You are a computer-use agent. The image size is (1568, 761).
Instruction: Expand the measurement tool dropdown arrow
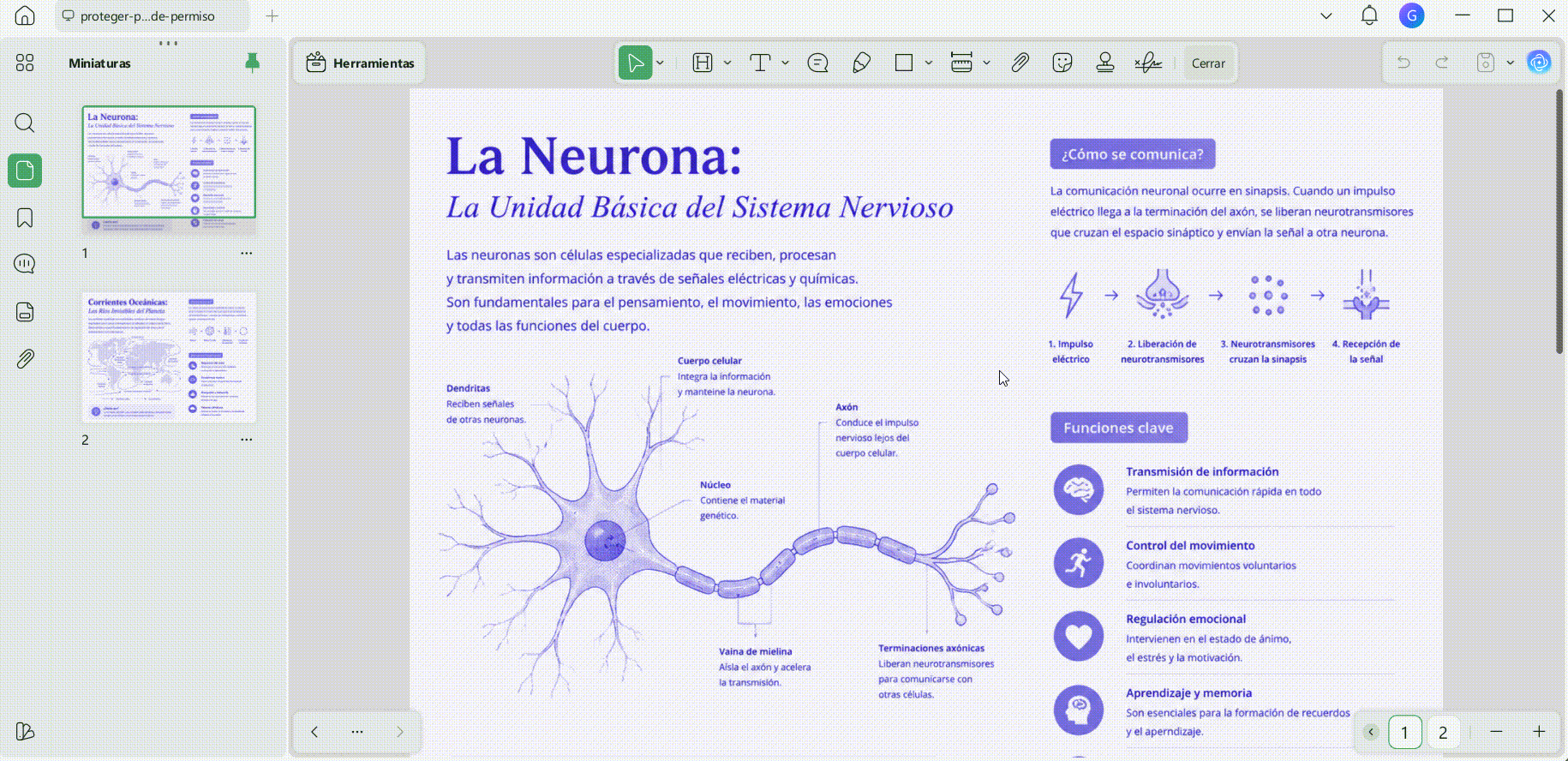coord(987,63)
